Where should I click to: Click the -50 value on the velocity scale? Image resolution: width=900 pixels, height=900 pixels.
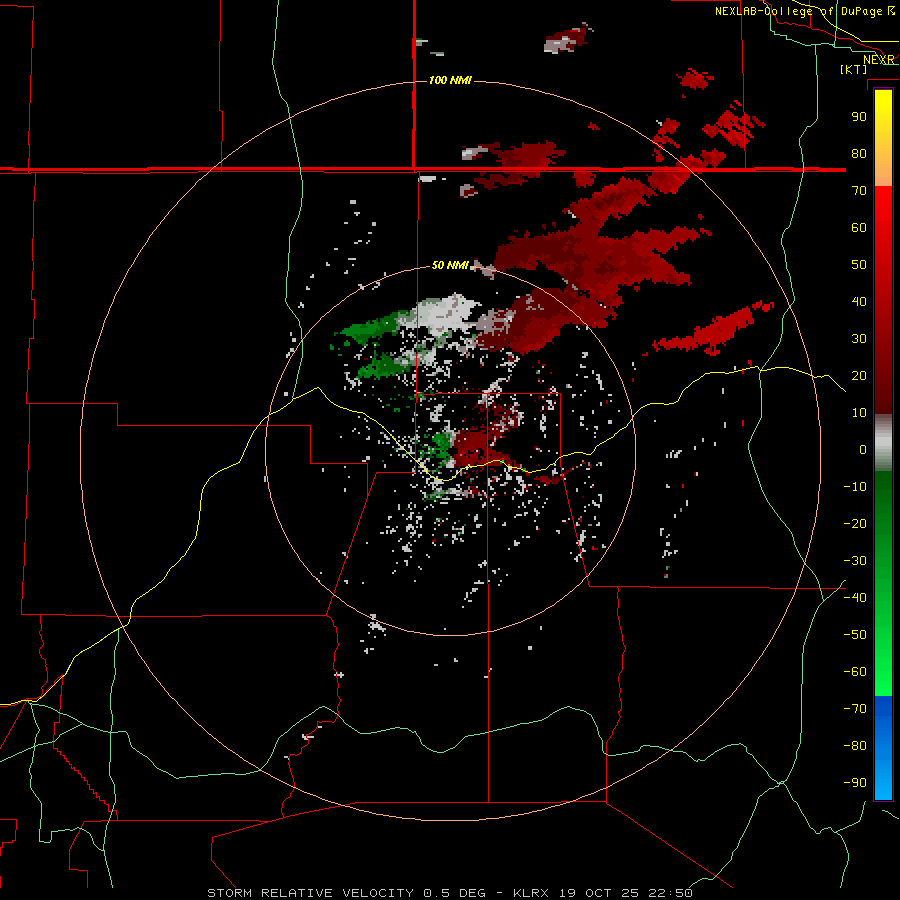(x=855, y=635)
